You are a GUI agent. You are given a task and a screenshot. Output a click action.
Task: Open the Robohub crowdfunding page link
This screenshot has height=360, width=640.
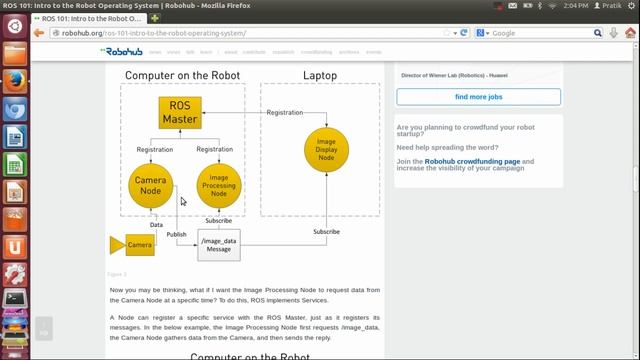tap(472, 161)
